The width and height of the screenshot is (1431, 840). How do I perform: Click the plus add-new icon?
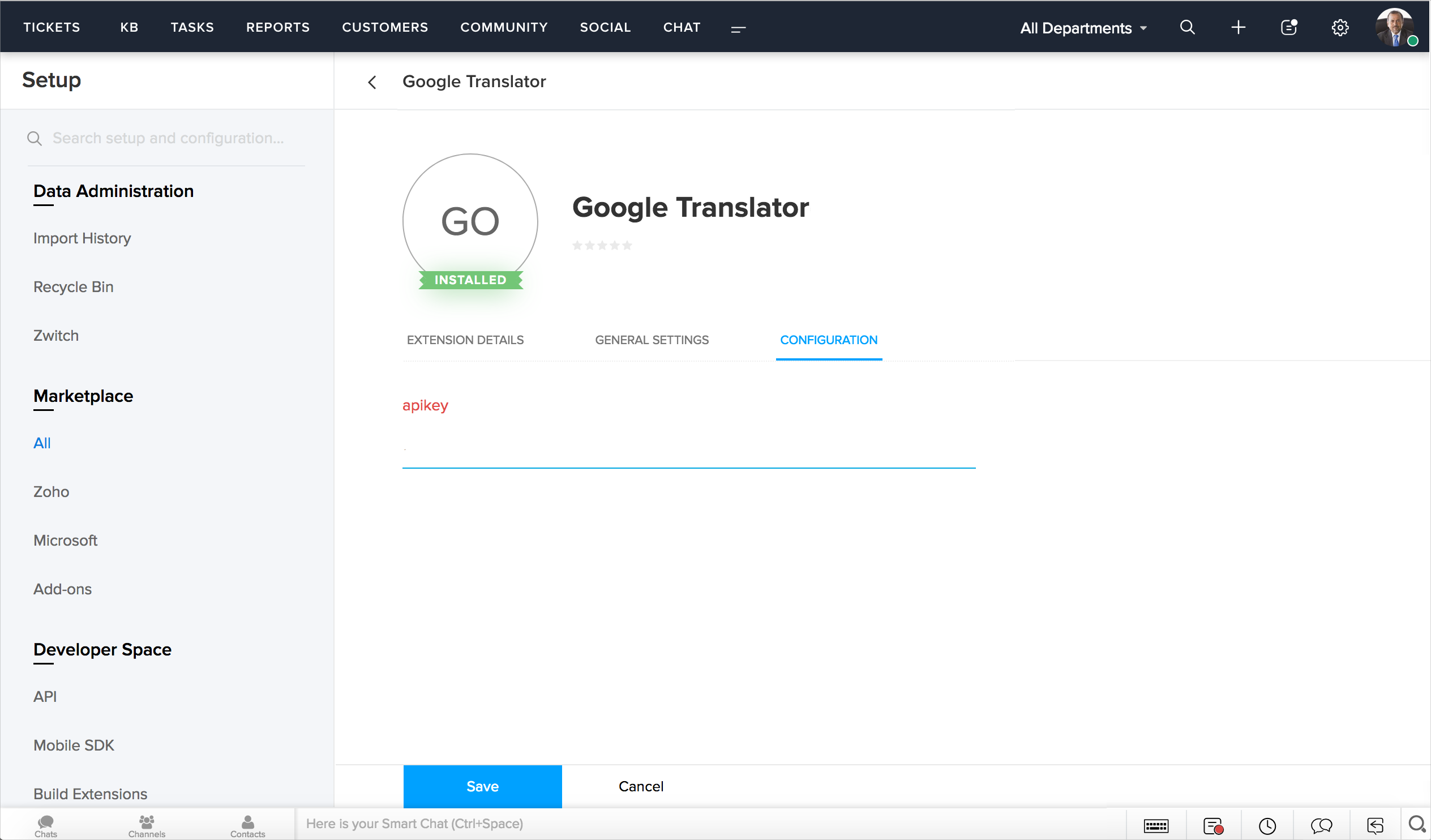(x=1238, y=27)
